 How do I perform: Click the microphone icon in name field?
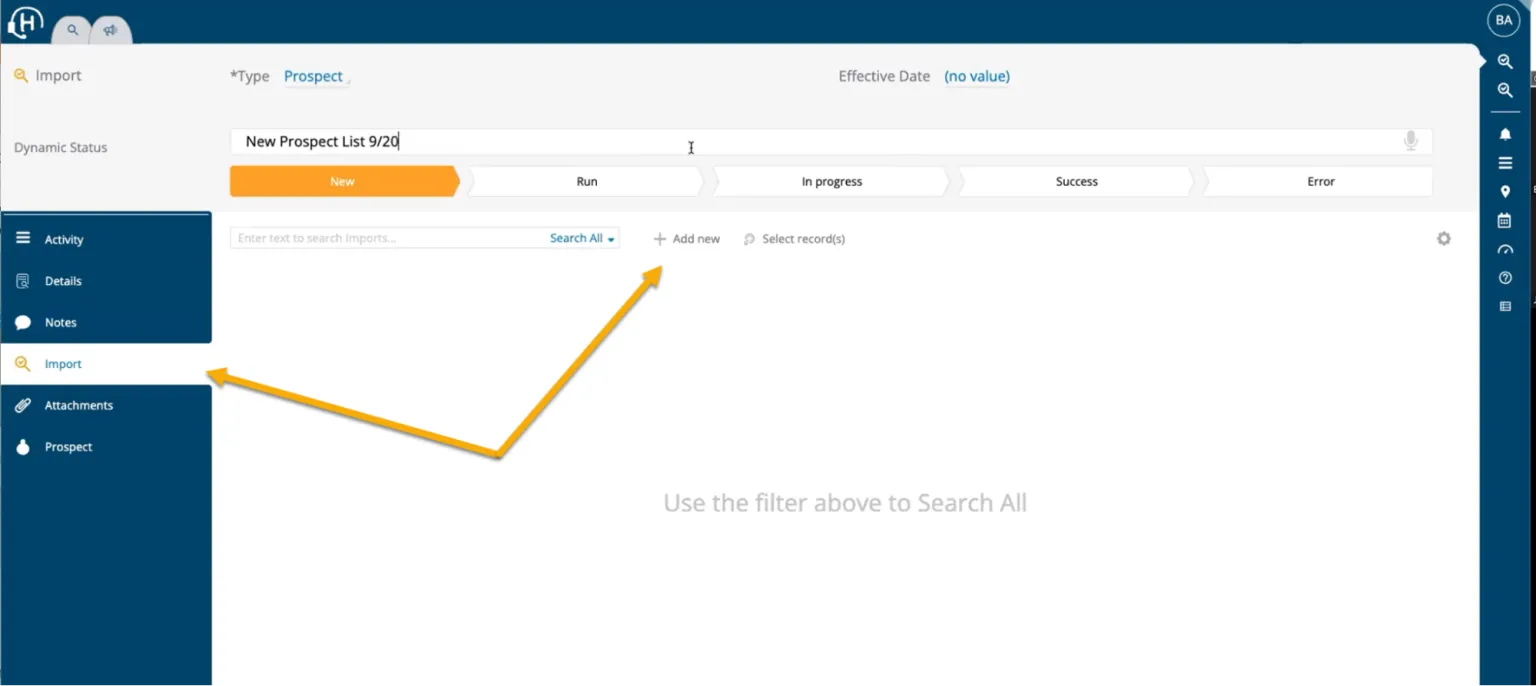click(x=1410, y=141)
